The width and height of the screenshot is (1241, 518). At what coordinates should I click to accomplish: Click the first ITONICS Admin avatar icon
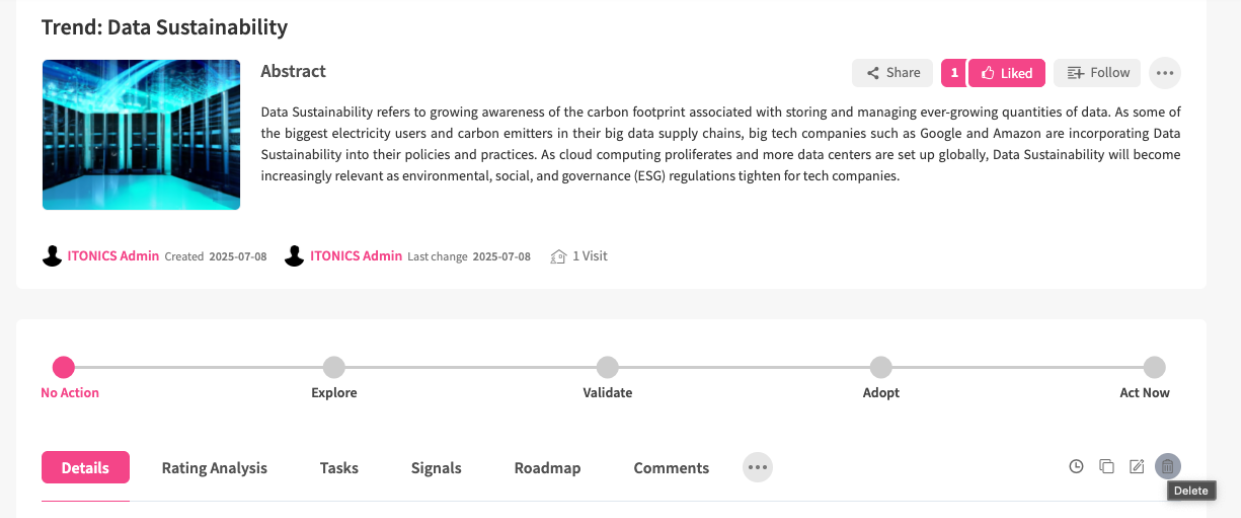pos(52,256)
